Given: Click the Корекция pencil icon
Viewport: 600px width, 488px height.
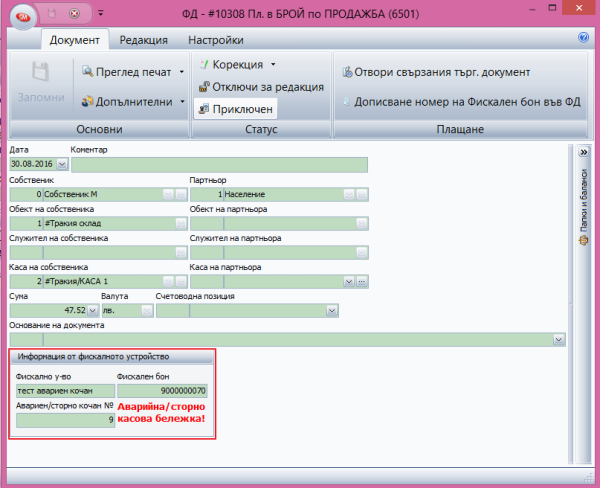Looking at the screenshot, I should (204, 64).
